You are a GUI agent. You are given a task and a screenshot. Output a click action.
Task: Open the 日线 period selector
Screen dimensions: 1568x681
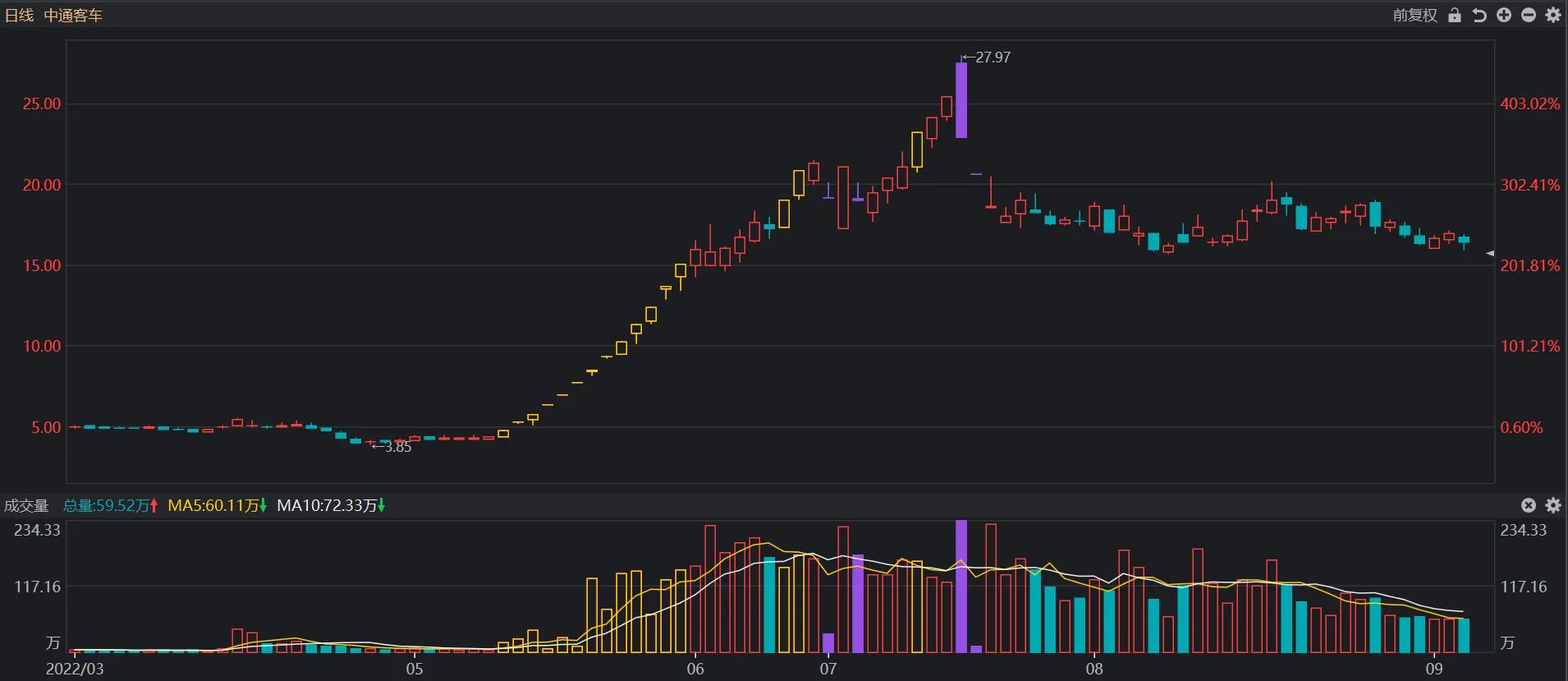pyautogui.click(x=20, y=16)
